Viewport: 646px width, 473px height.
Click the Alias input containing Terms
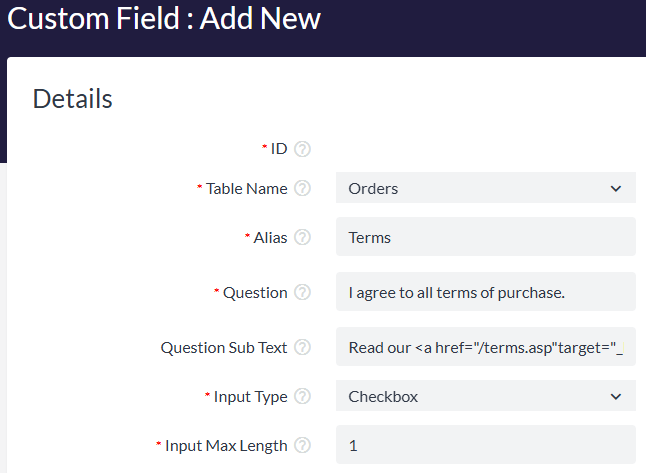pyautogui.click(x=485, y=238)
